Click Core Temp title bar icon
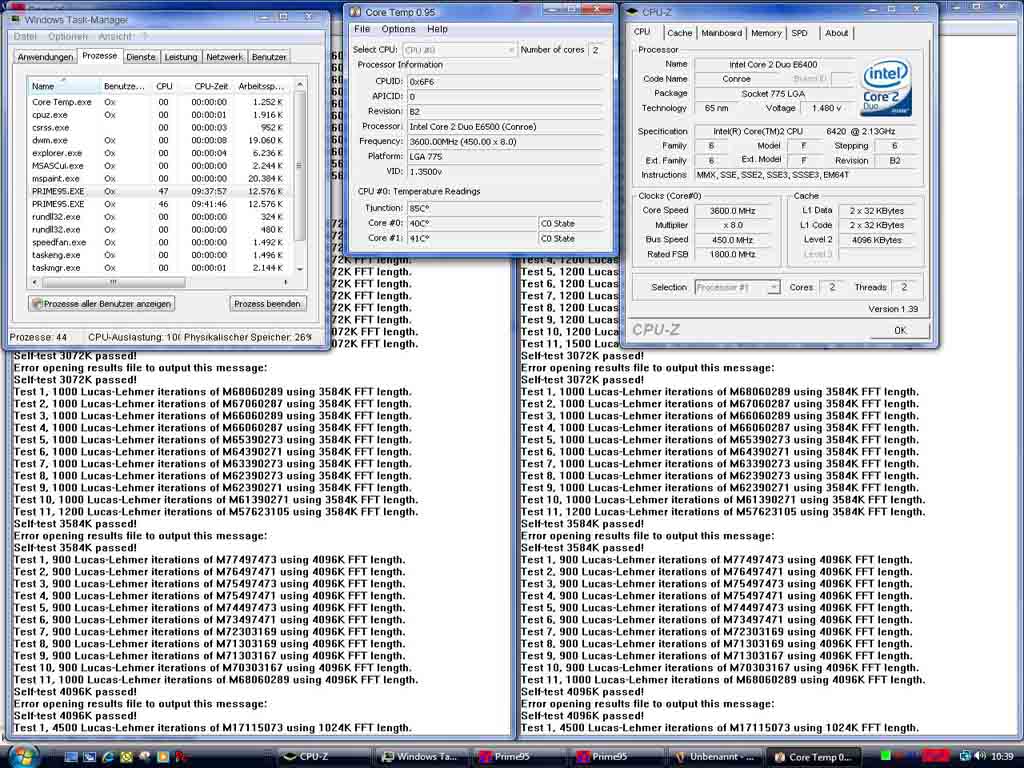This screenshot has width=1024, height=768. pyautogui.click(x=355, y=12)
